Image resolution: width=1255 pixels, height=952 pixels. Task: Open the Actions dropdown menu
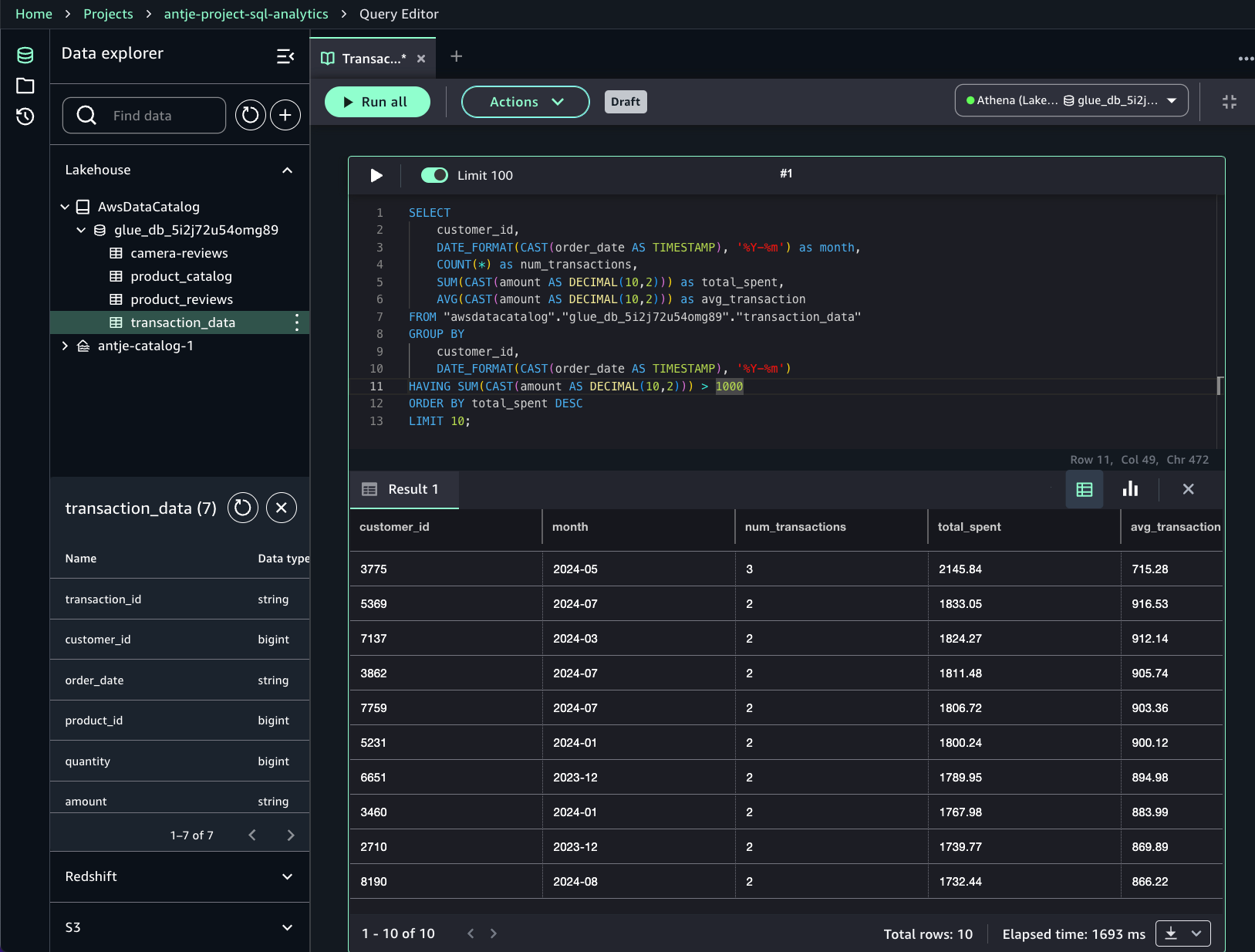point(525,102)
